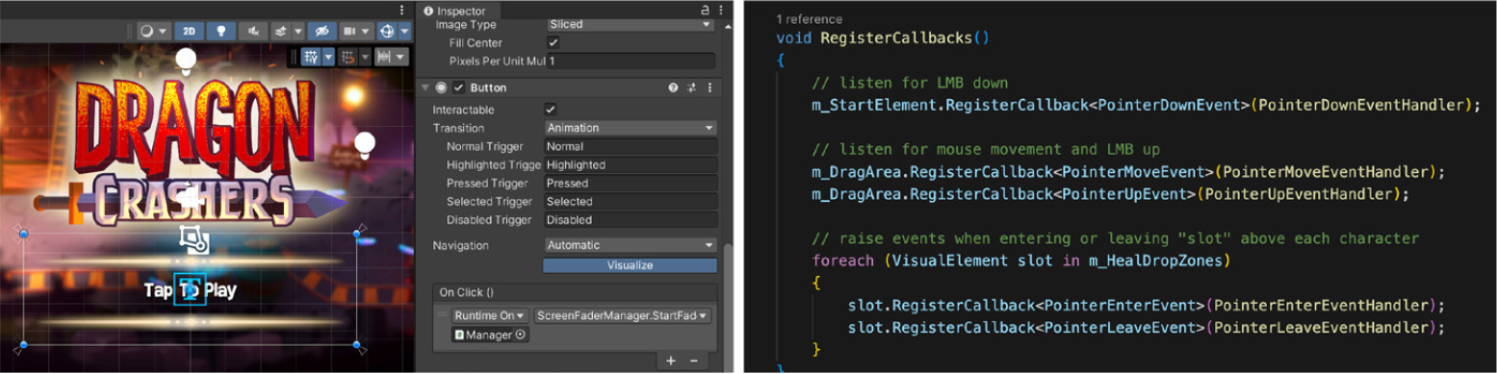Open the effects dropdown arrow beside layers icon

coord(299,31)
